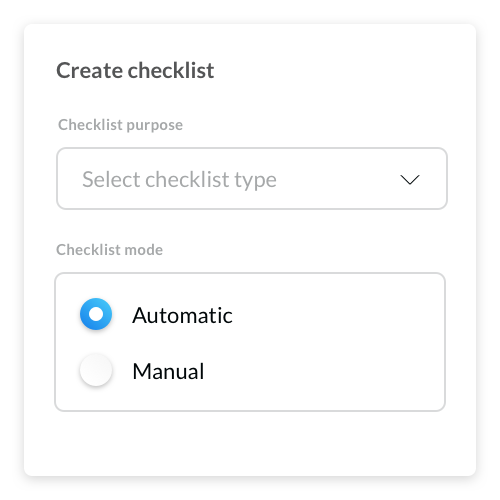Click the 'Automatic' option label
This screenshot has height=500, width=500.
[x=182, y=315]
